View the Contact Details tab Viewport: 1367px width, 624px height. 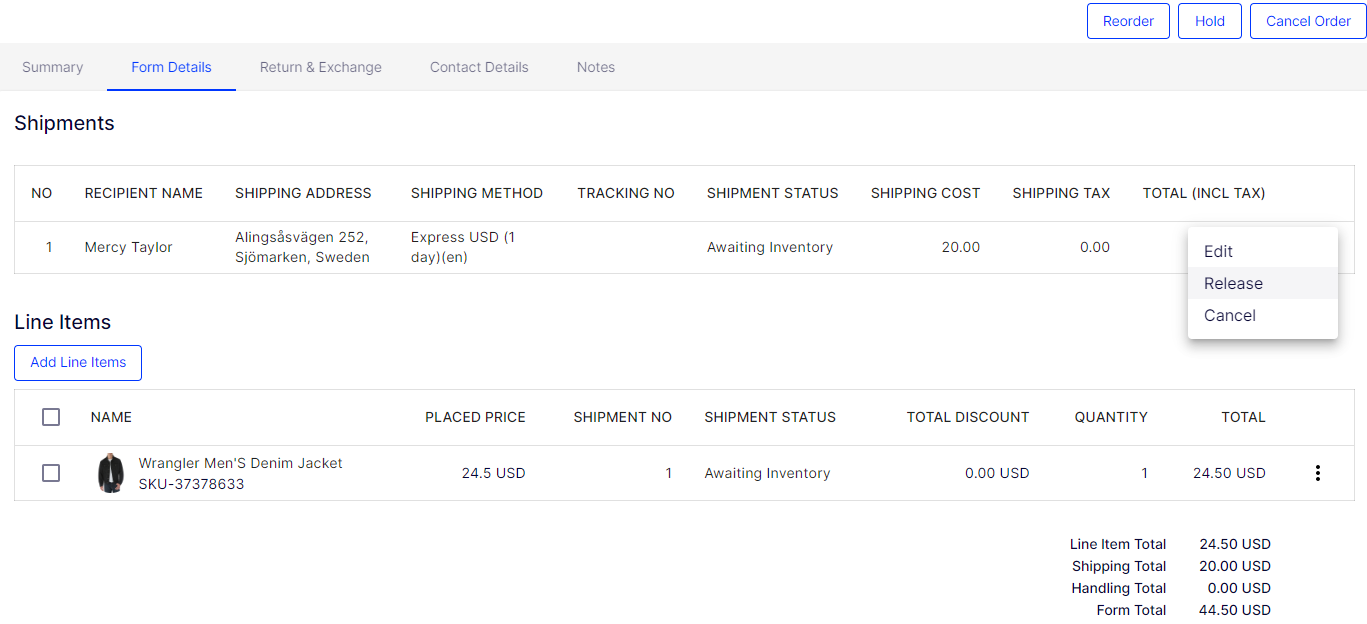(478, 67)
